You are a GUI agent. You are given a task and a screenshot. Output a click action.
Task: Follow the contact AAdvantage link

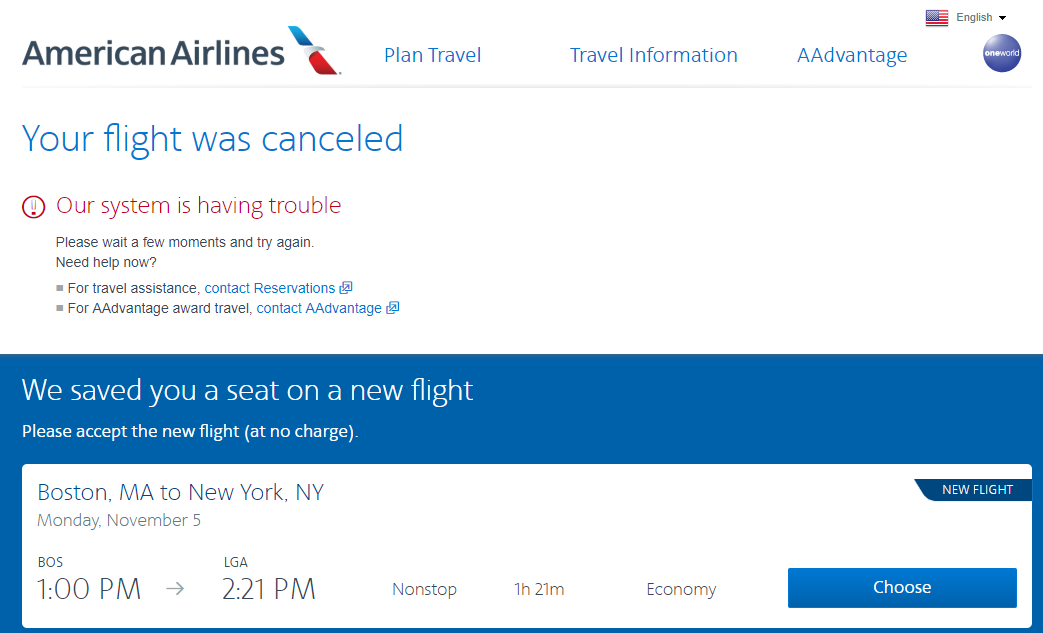tap(319, 308)
